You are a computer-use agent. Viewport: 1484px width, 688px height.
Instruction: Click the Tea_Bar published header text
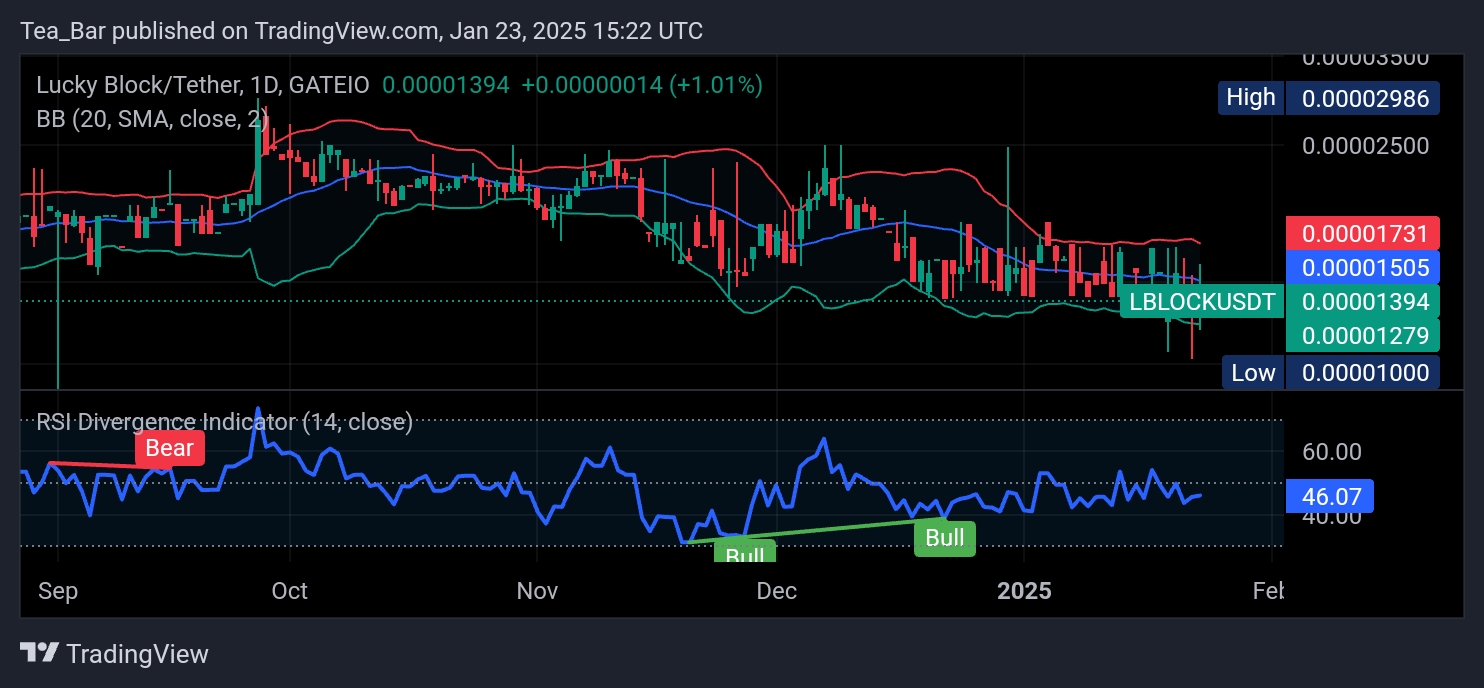pos(362,31)
